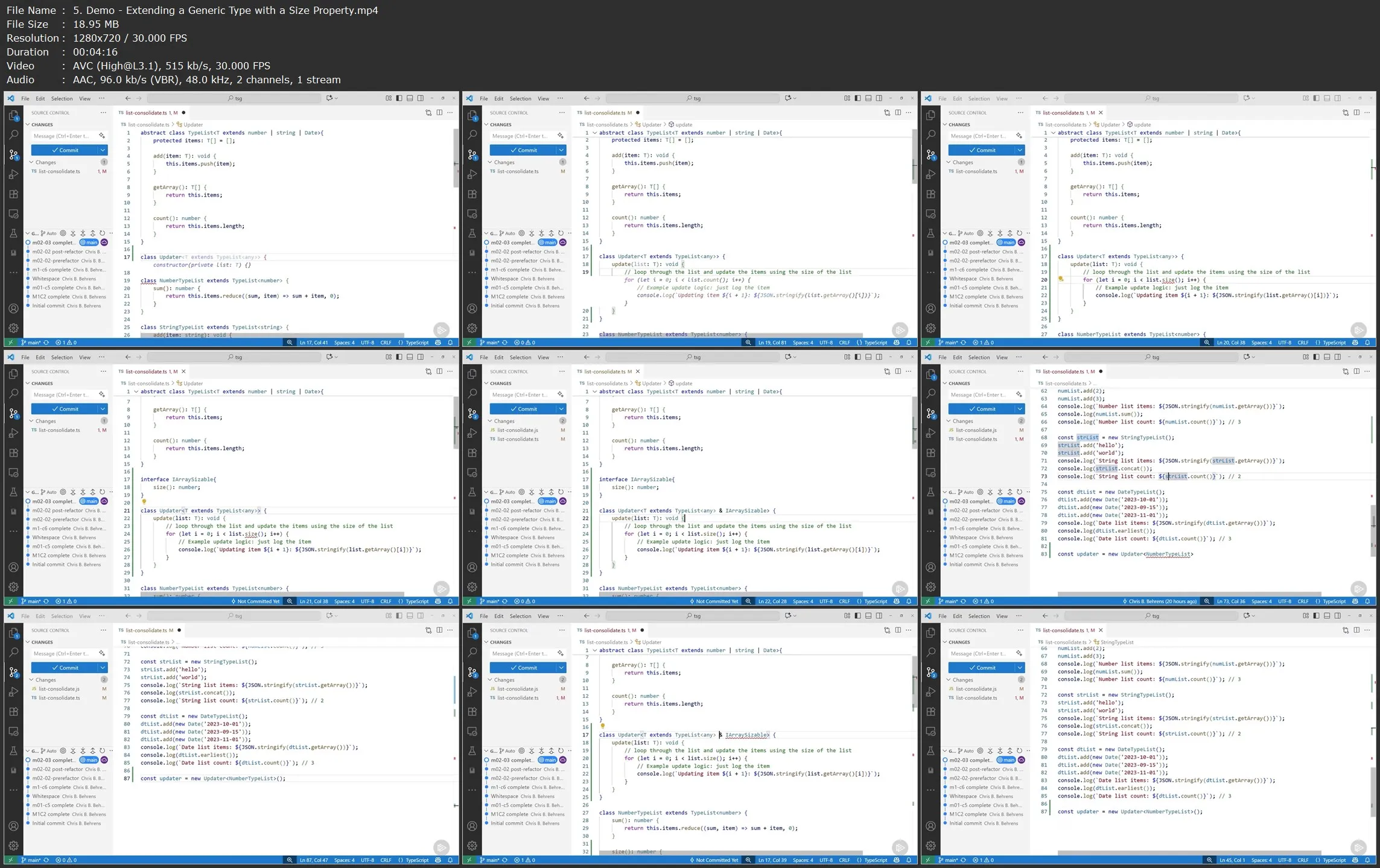Toggle Primary Side Bar in top-left frame's title bar
Screen dimensions: 1380x868
point(399,98)
